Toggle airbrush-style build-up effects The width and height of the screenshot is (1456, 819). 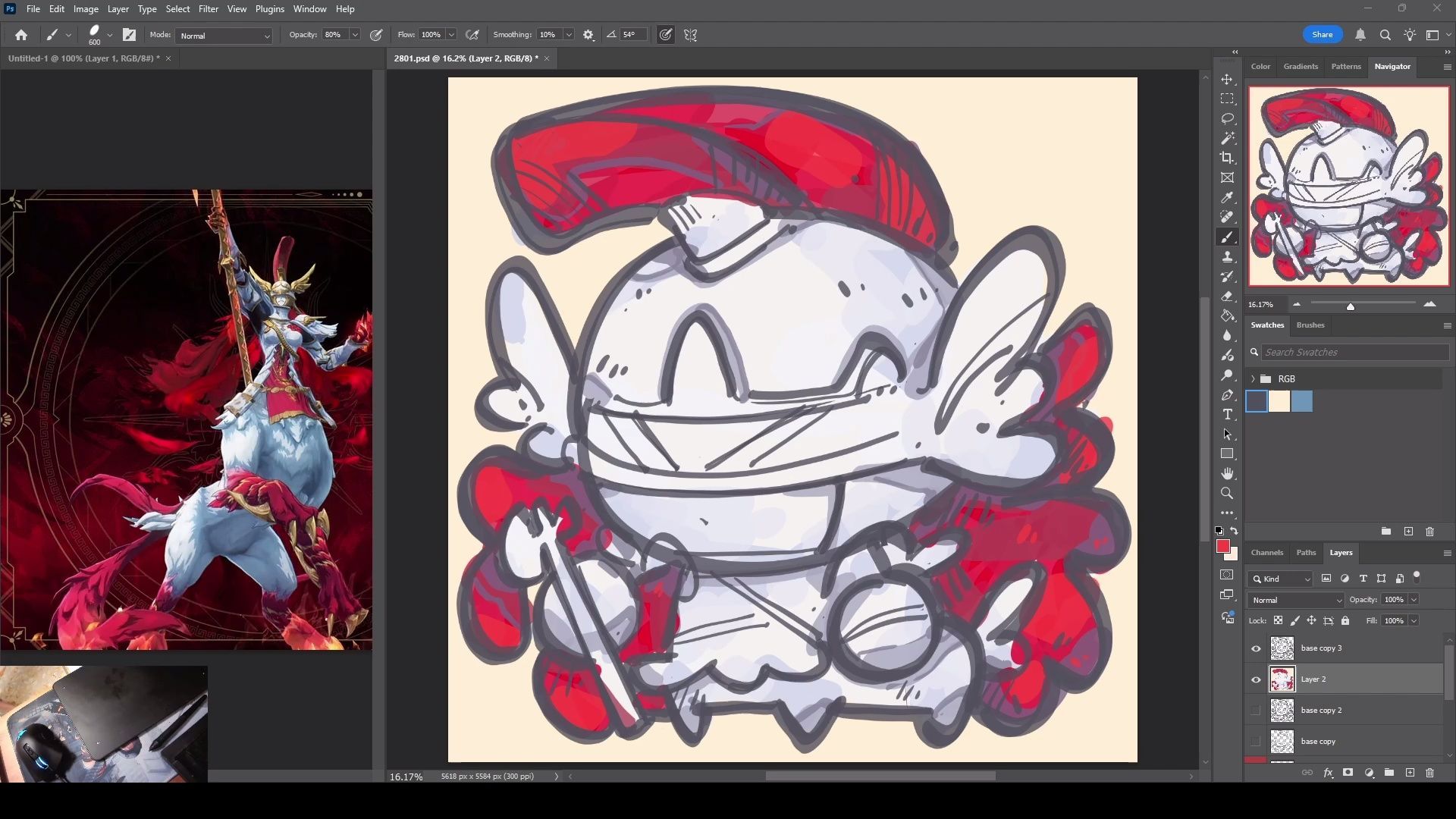[472, 35]
